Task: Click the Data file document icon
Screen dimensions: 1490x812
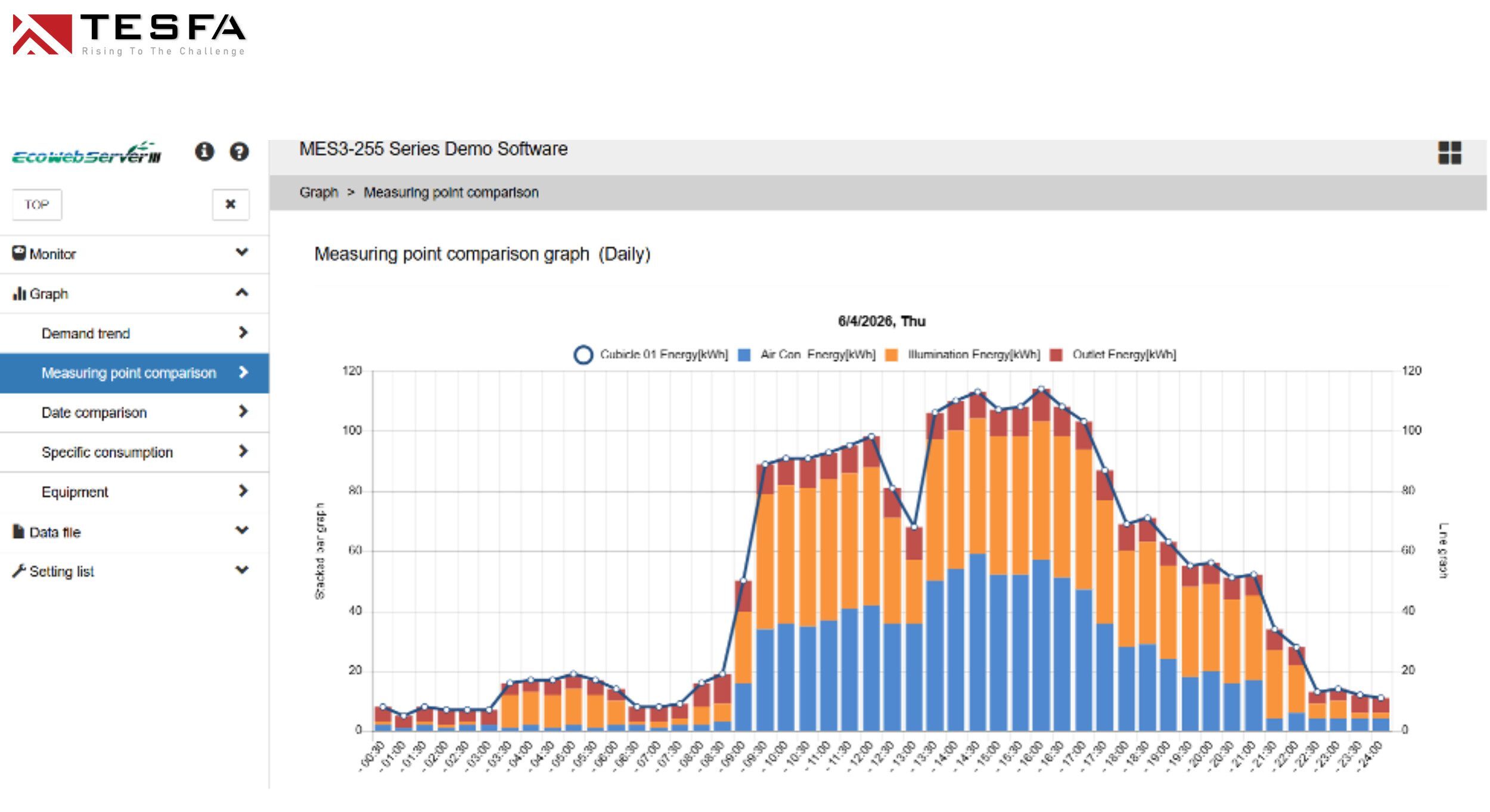Action: coord(18,531)
